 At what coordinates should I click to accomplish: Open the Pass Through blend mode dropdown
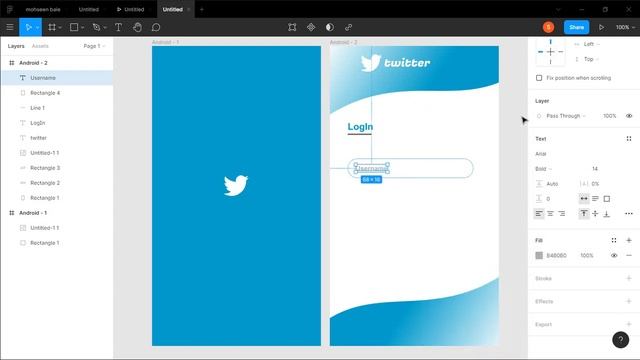tap(566, 116)
